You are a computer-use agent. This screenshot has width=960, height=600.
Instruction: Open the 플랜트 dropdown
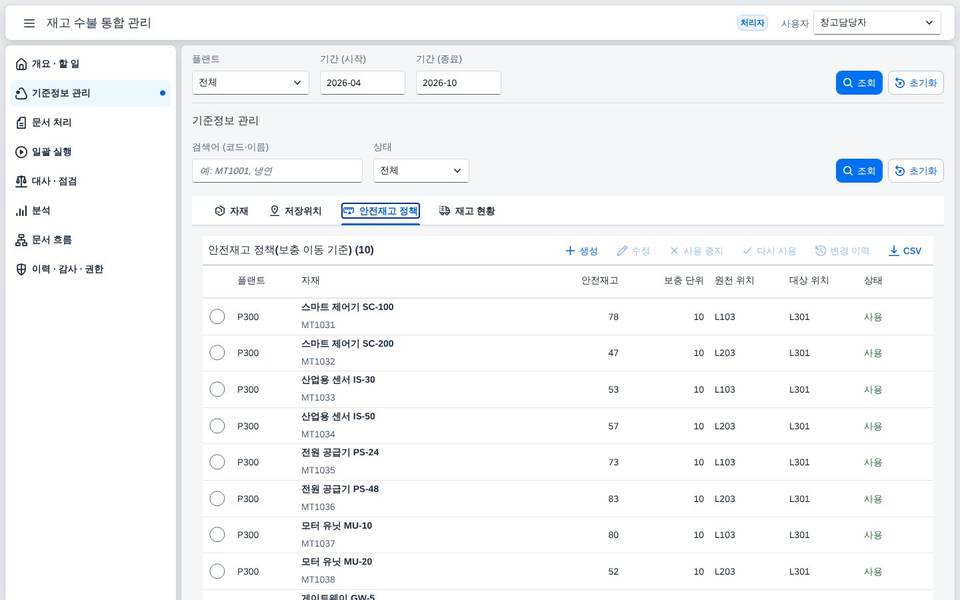pyautogui.click(x=250, y=83)
